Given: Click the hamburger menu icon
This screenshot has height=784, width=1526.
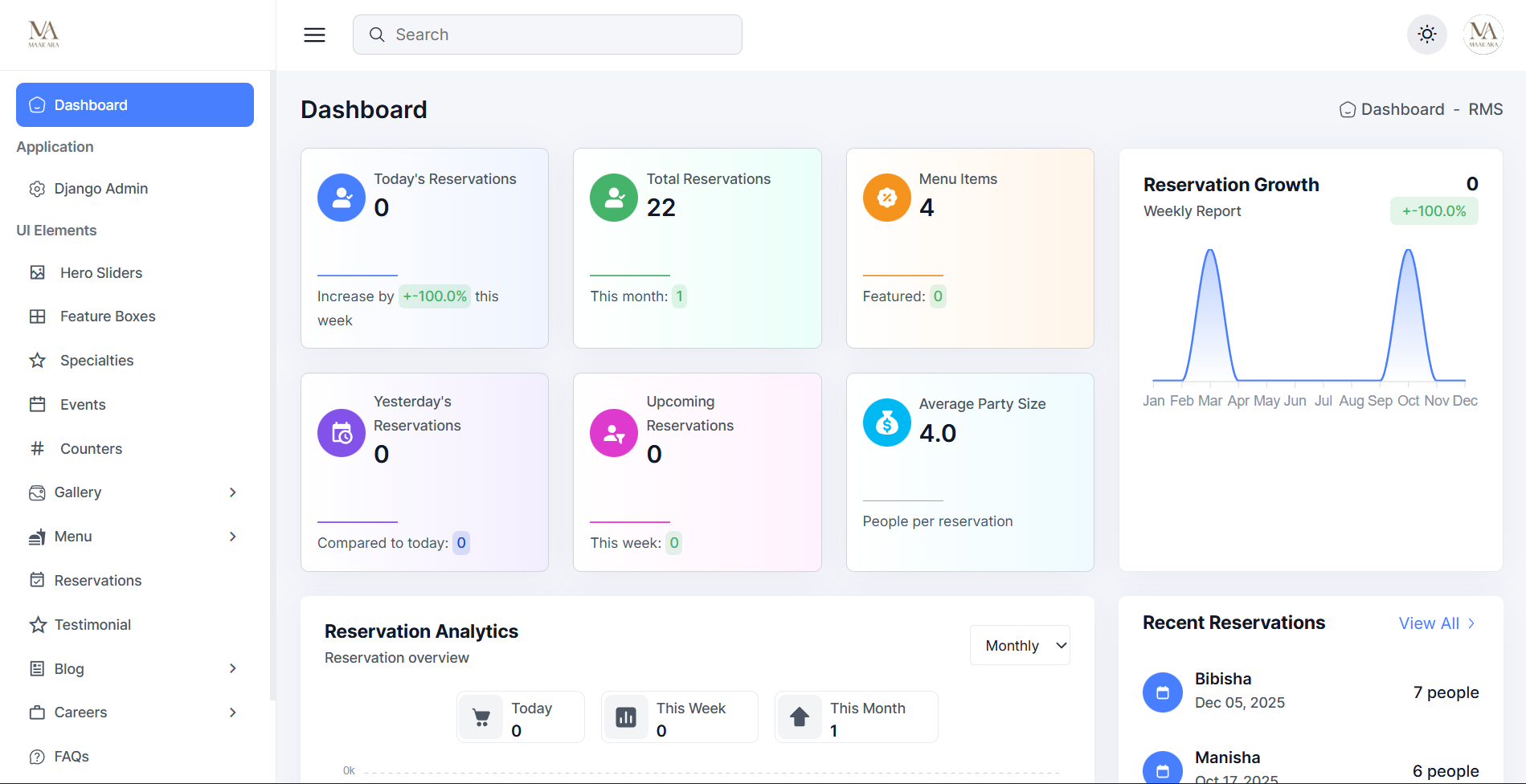Looking at the screenshot, I should [x=314, y=35].
